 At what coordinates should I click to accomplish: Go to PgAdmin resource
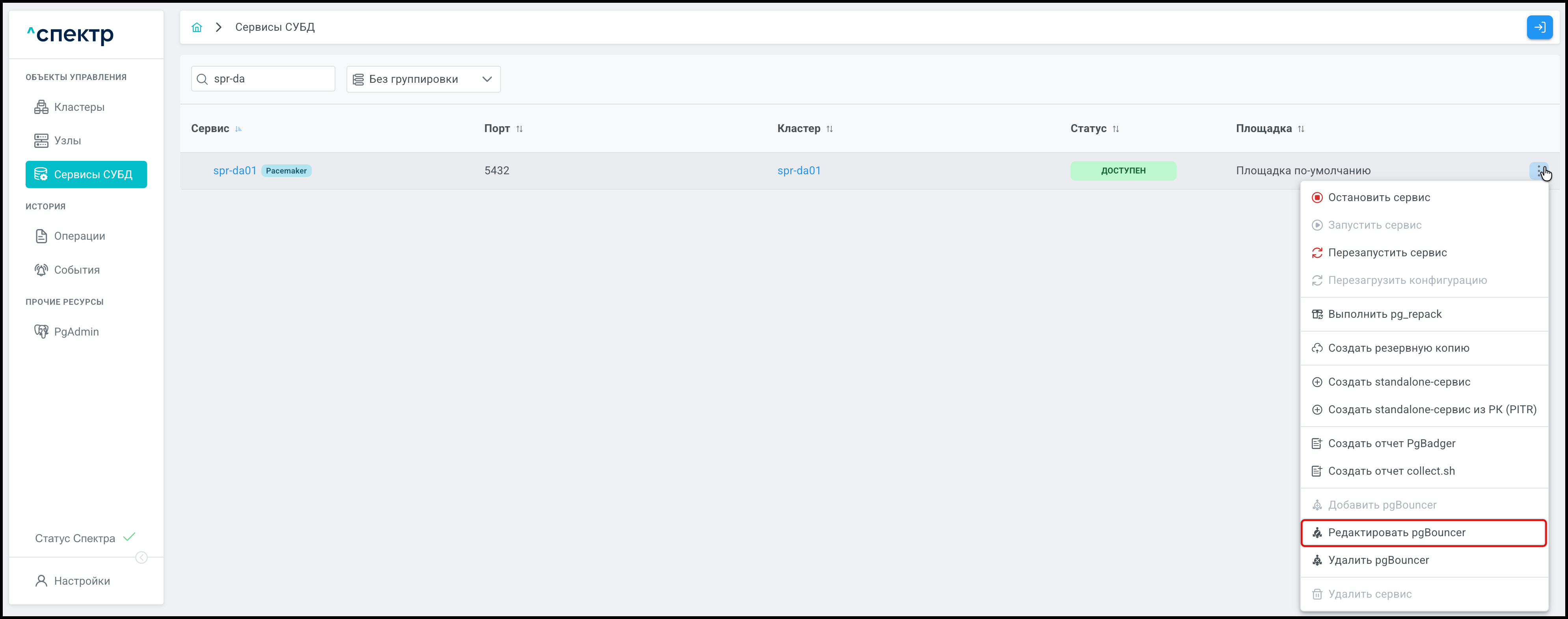76,332
